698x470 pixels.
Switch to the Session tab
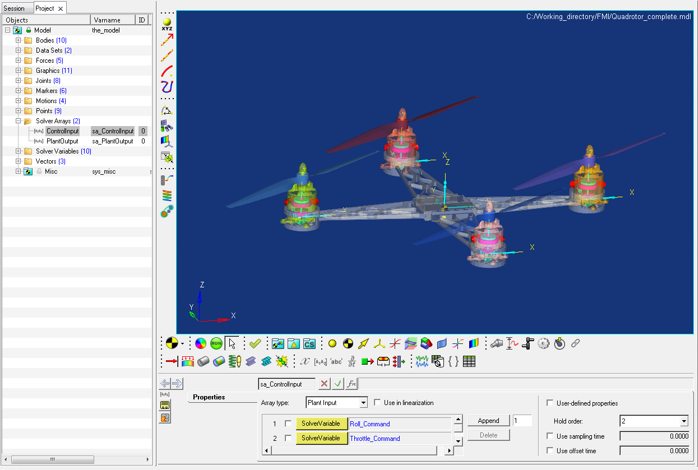[x=14, y=8]
